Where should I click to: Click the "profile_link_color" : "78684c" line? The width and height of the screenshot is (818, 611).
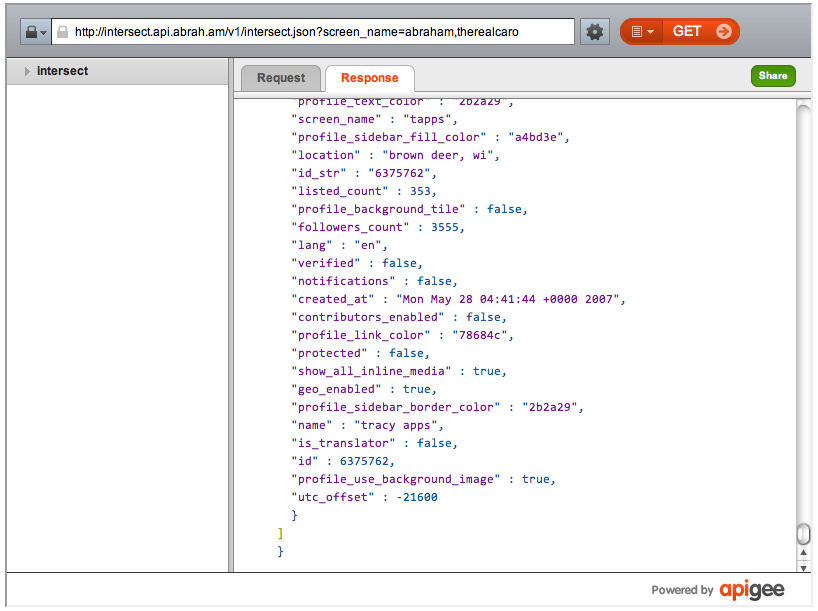(402, 336)
